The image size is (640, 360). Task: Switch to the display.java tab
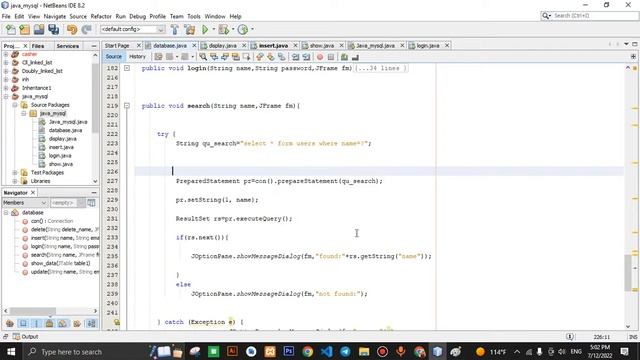point(222,46)
